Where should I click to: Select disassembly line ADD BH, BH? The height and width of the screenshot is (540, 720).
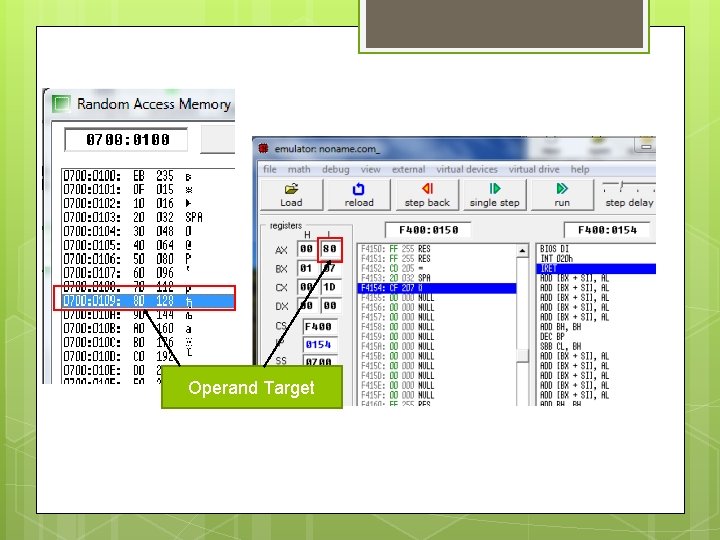click(596, 327)
